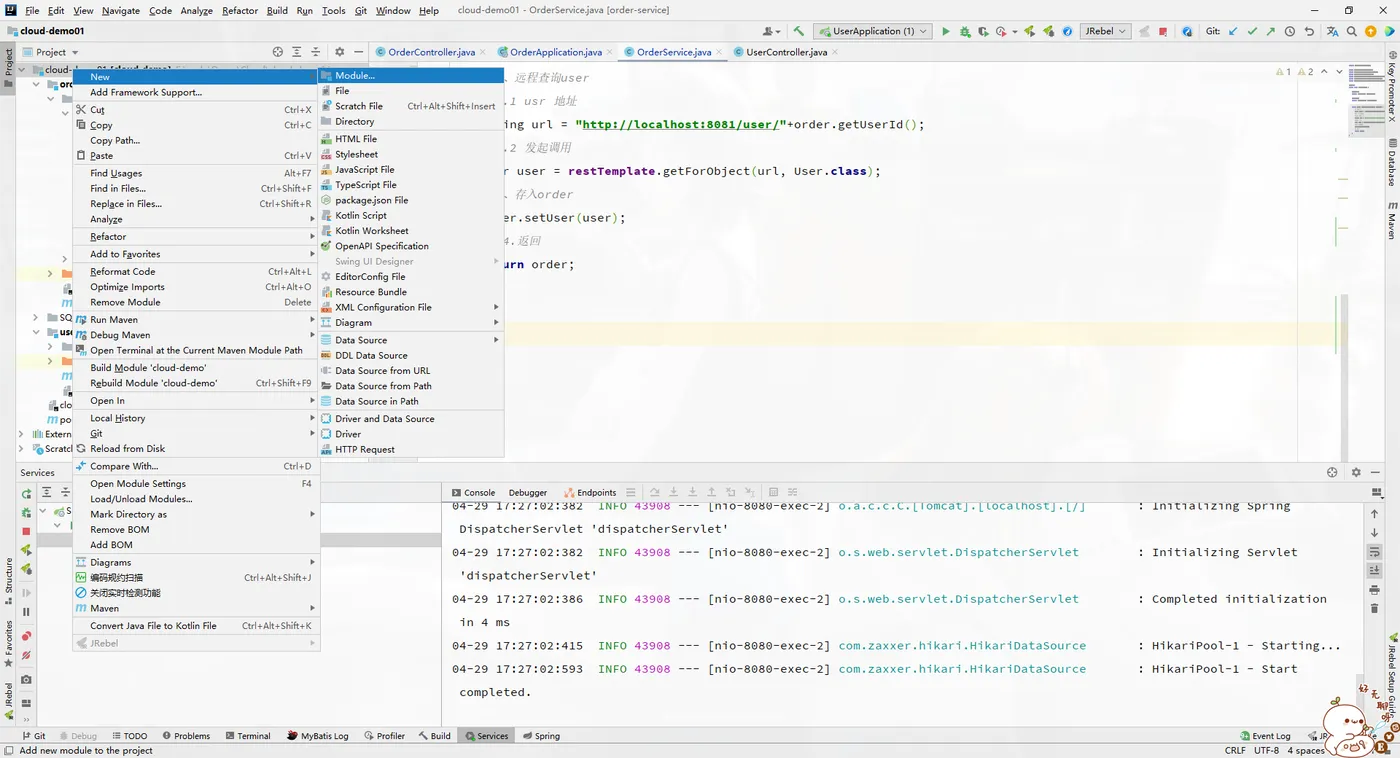Click the Rerun icon in the Services panel
The width and height of the screenshot is (1400, 758).
tap(27, 493)
